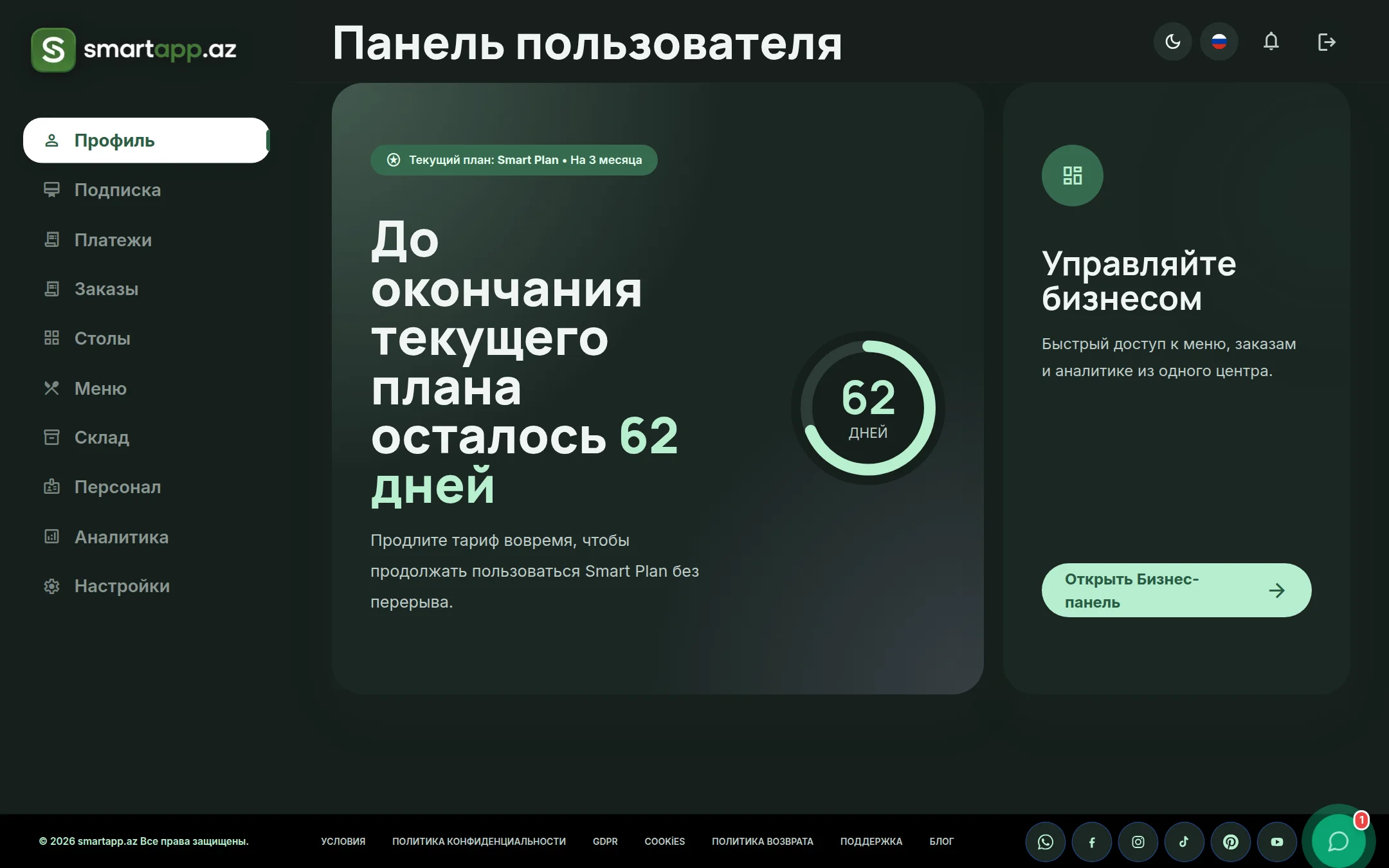Image resolution: width=1389 pixels, height=868 pixels.
Task: Click the Аналитика chart icon
Action: [51, 536]
